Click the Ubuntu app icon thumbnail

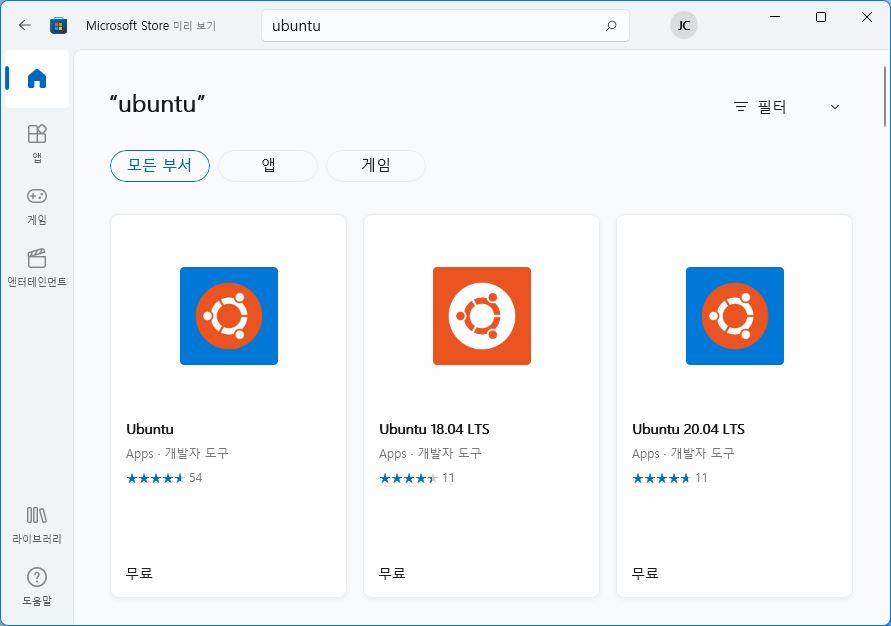(229, 316)
